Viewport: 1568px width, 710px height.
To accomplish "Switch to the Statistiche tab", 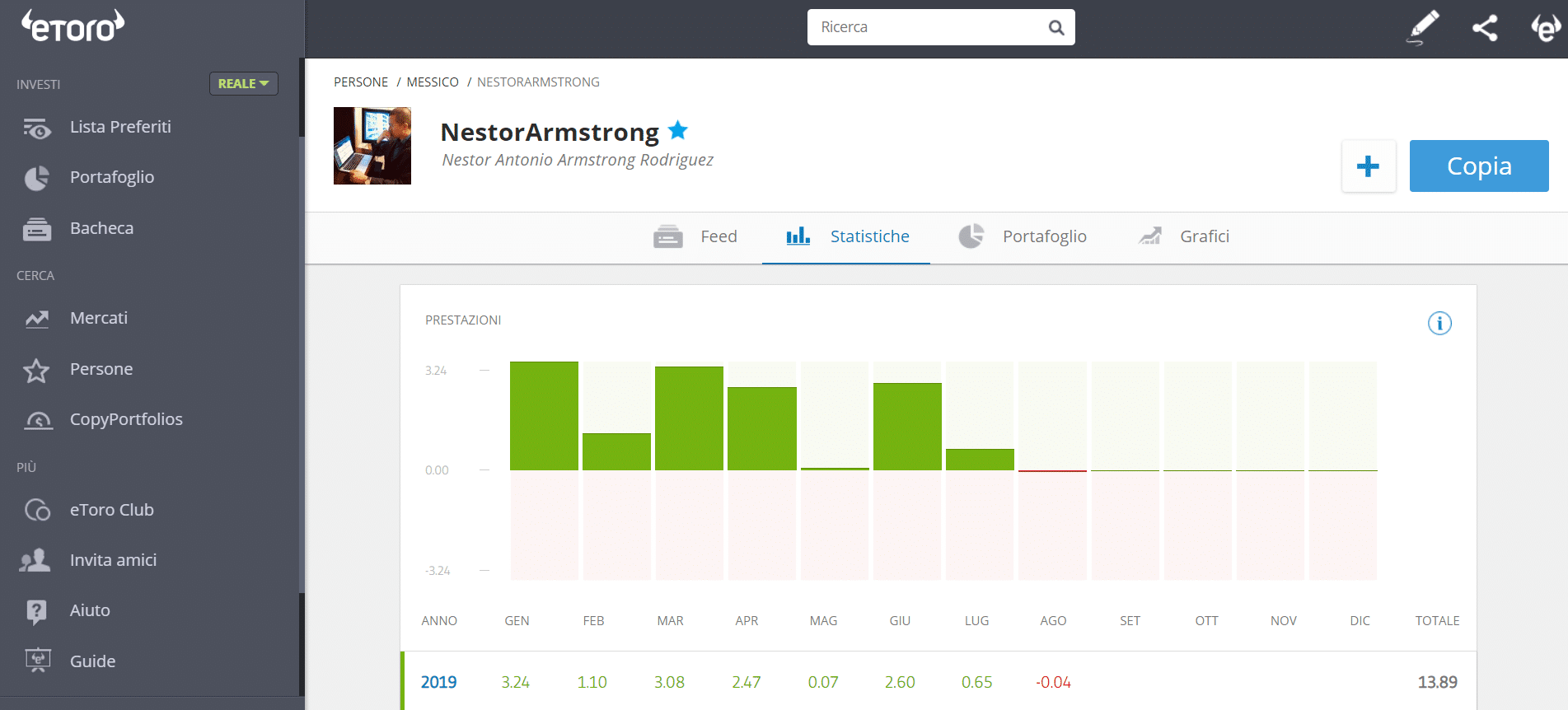I will click(x=846, y=236).
